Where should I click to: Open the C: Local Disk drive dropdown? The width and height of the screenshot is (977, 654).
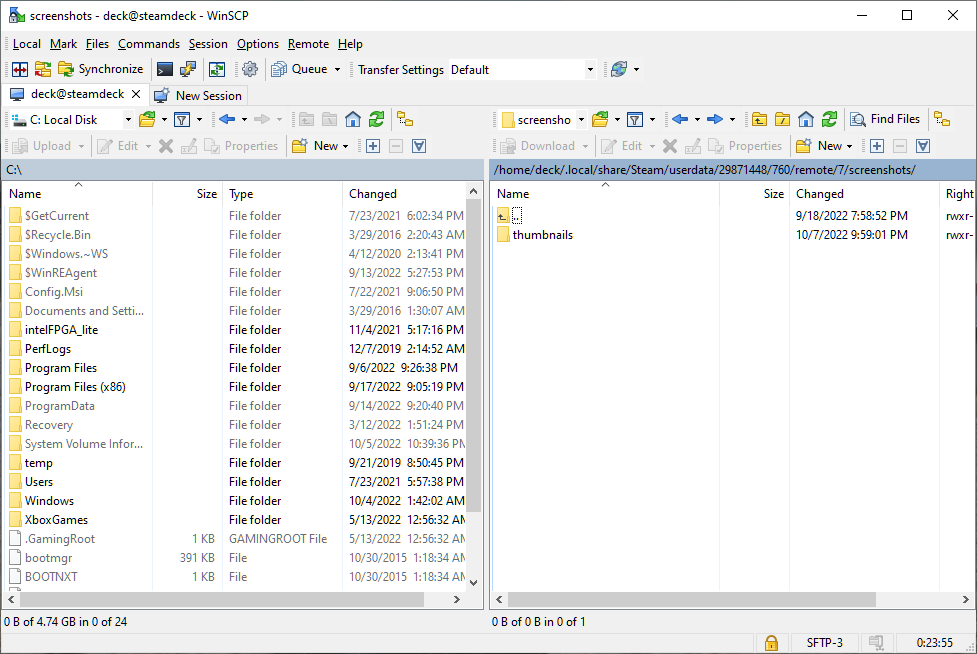pyautogui.click(x=128, y=120)
